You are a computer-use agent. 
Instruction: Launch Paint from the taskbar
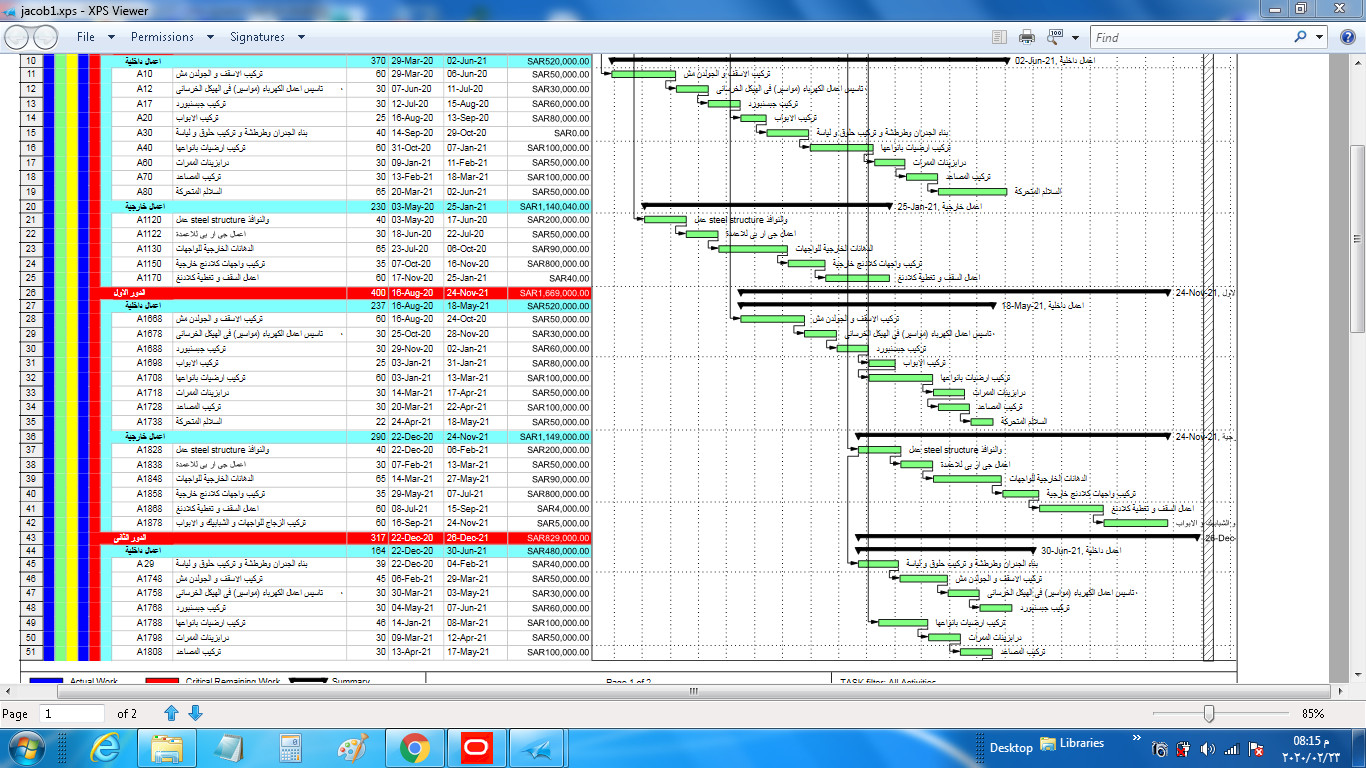(352, 748)
